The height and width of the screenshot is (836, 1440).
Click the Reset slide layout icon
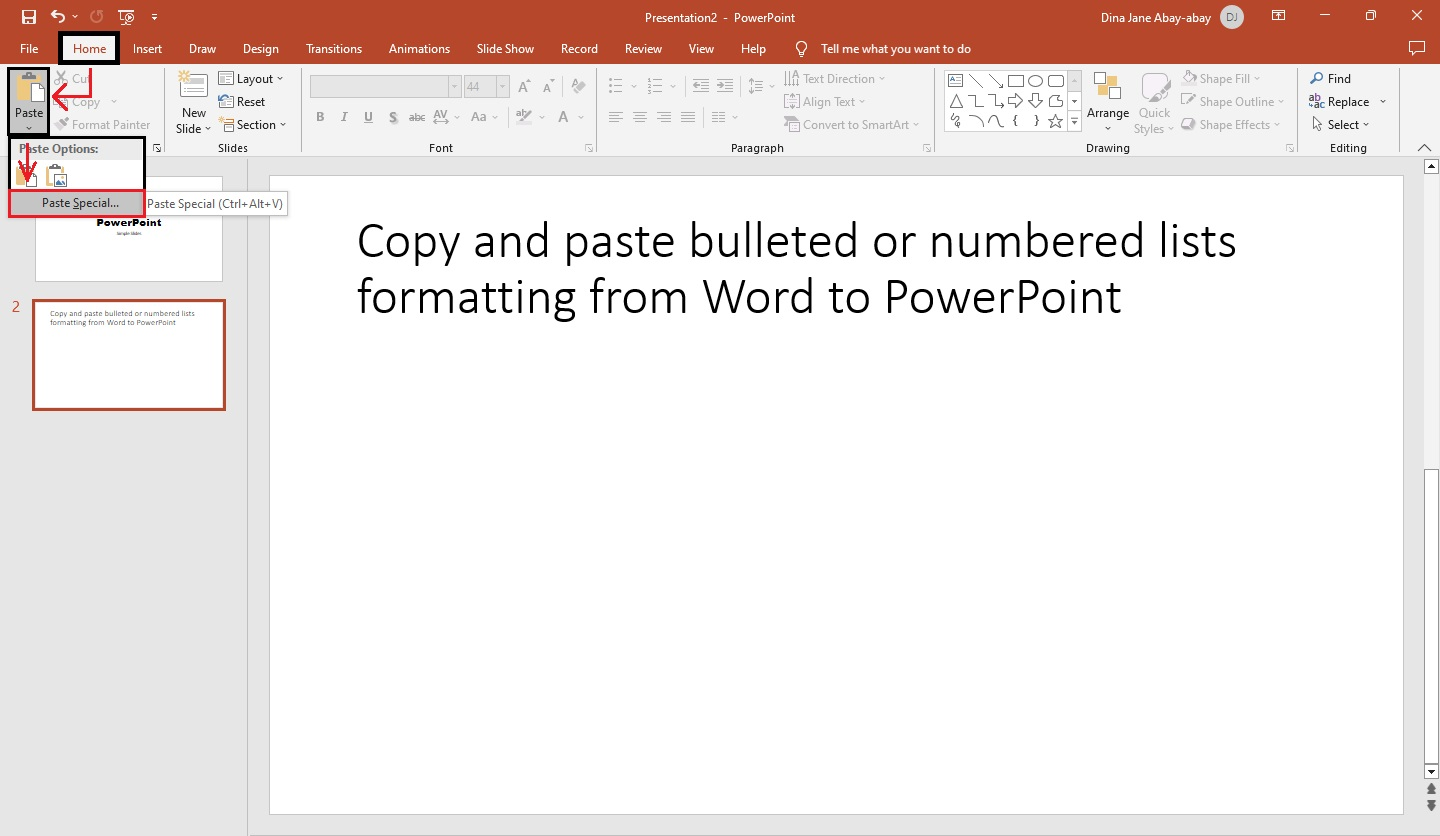coord(243,101)
